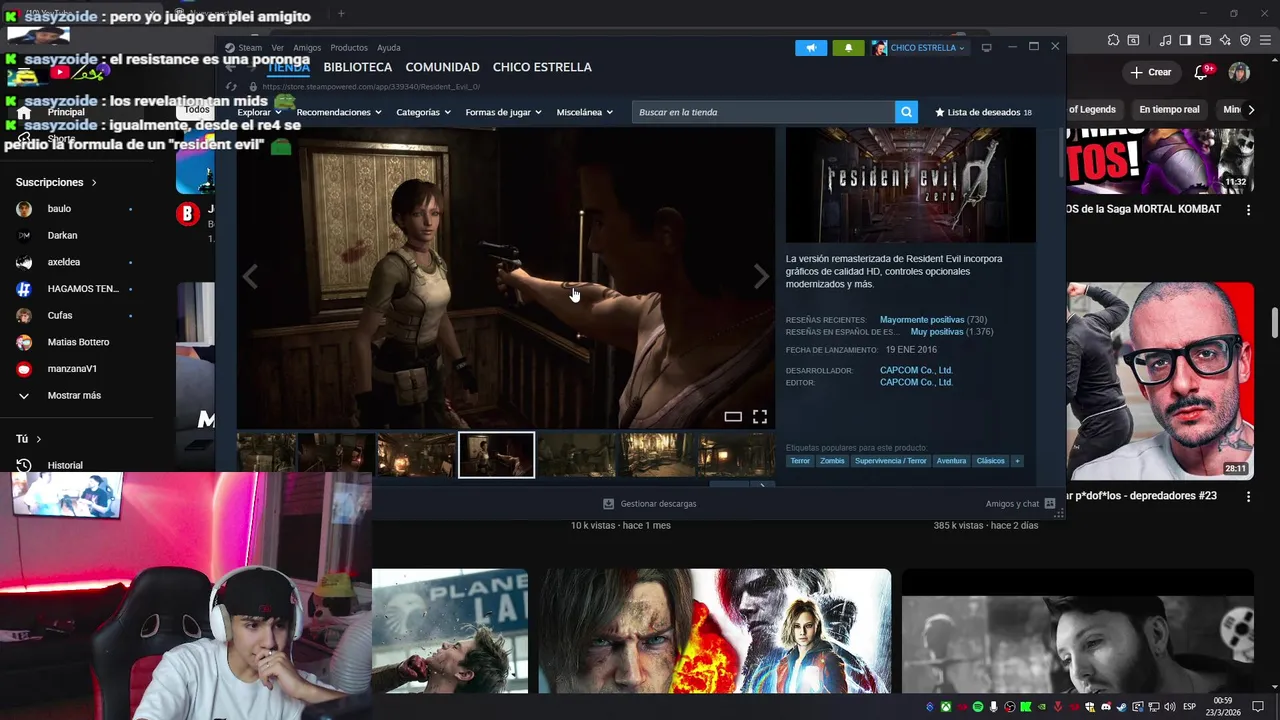Open the Ayuda menu
The image size is (1280, 720).
(x=389, y=48)
